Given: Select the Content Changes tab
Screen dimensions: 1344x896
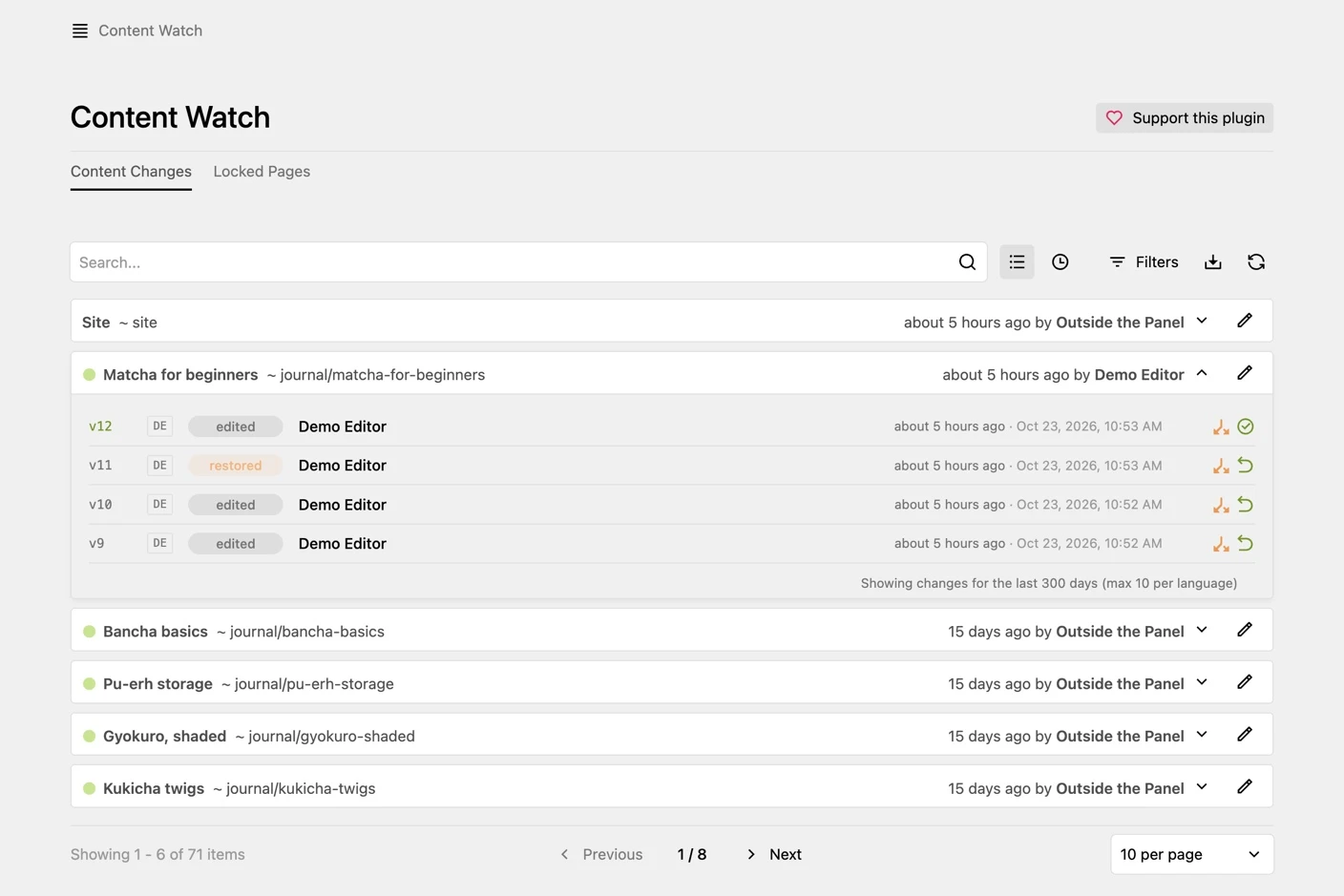Looking at the screenshot, I should (x=131, y=172).
